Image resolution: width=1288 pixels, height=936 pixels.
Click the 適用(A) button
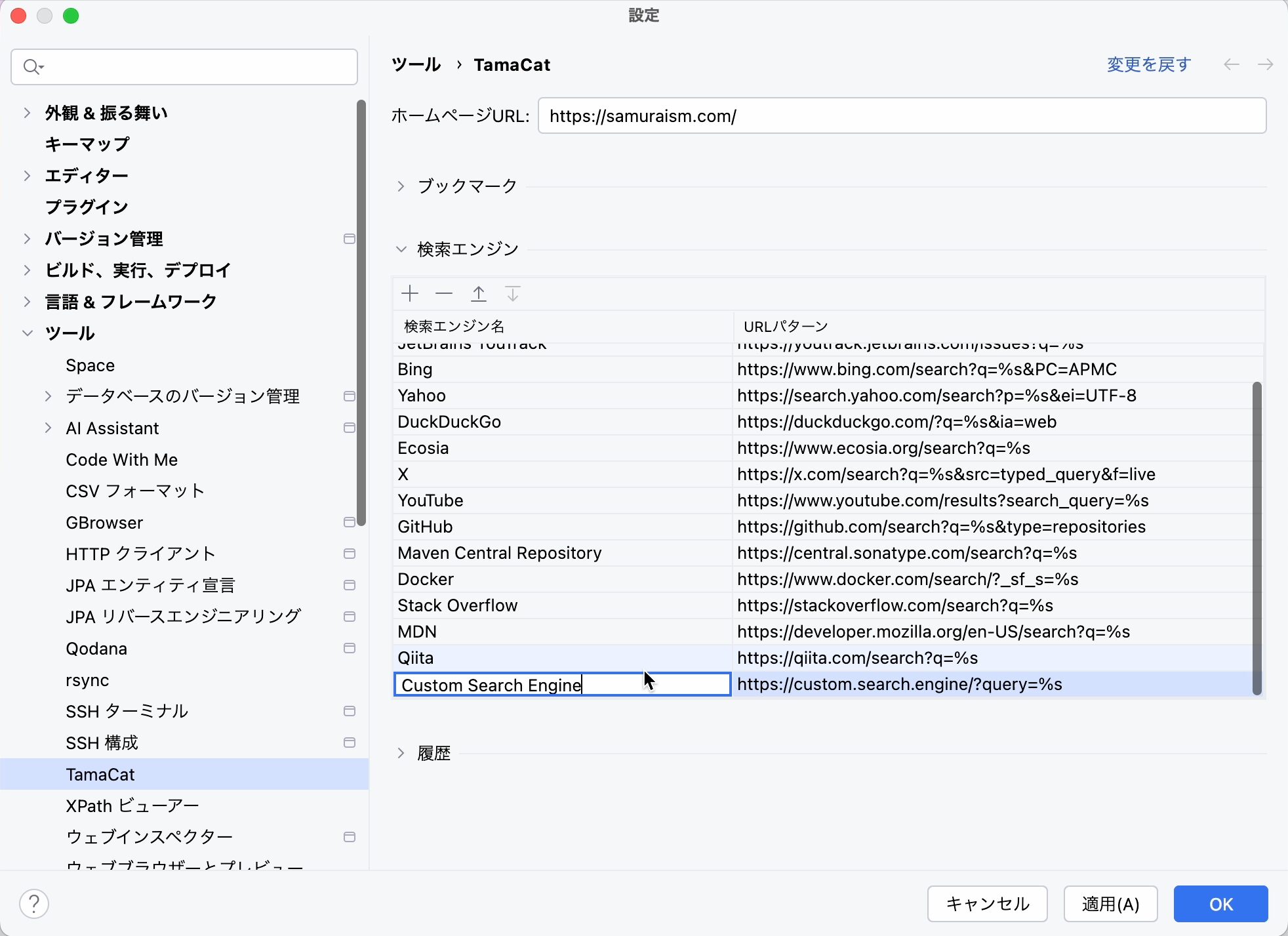(1110, 904)
